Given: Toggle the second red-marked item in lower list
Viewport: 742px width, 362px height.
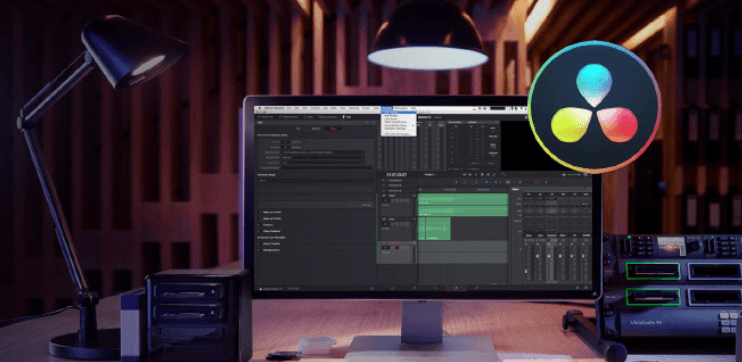Looking at the screenshot, I should coord(260,219).
